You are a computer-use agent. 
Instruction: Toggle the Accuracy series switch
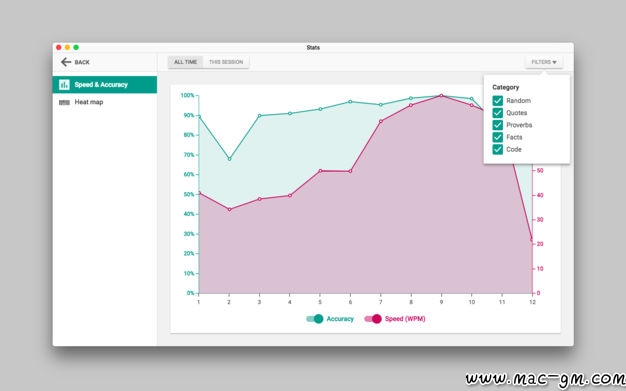(x=315, y=319)
